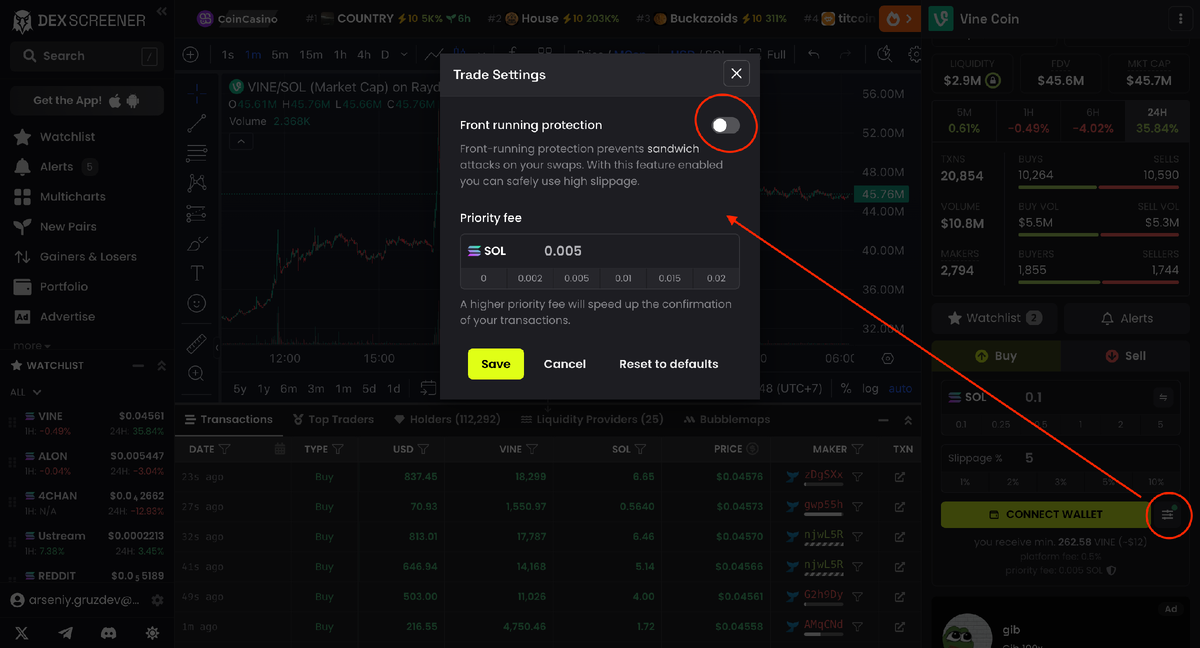Open trade settings sliders icon

1168,514
